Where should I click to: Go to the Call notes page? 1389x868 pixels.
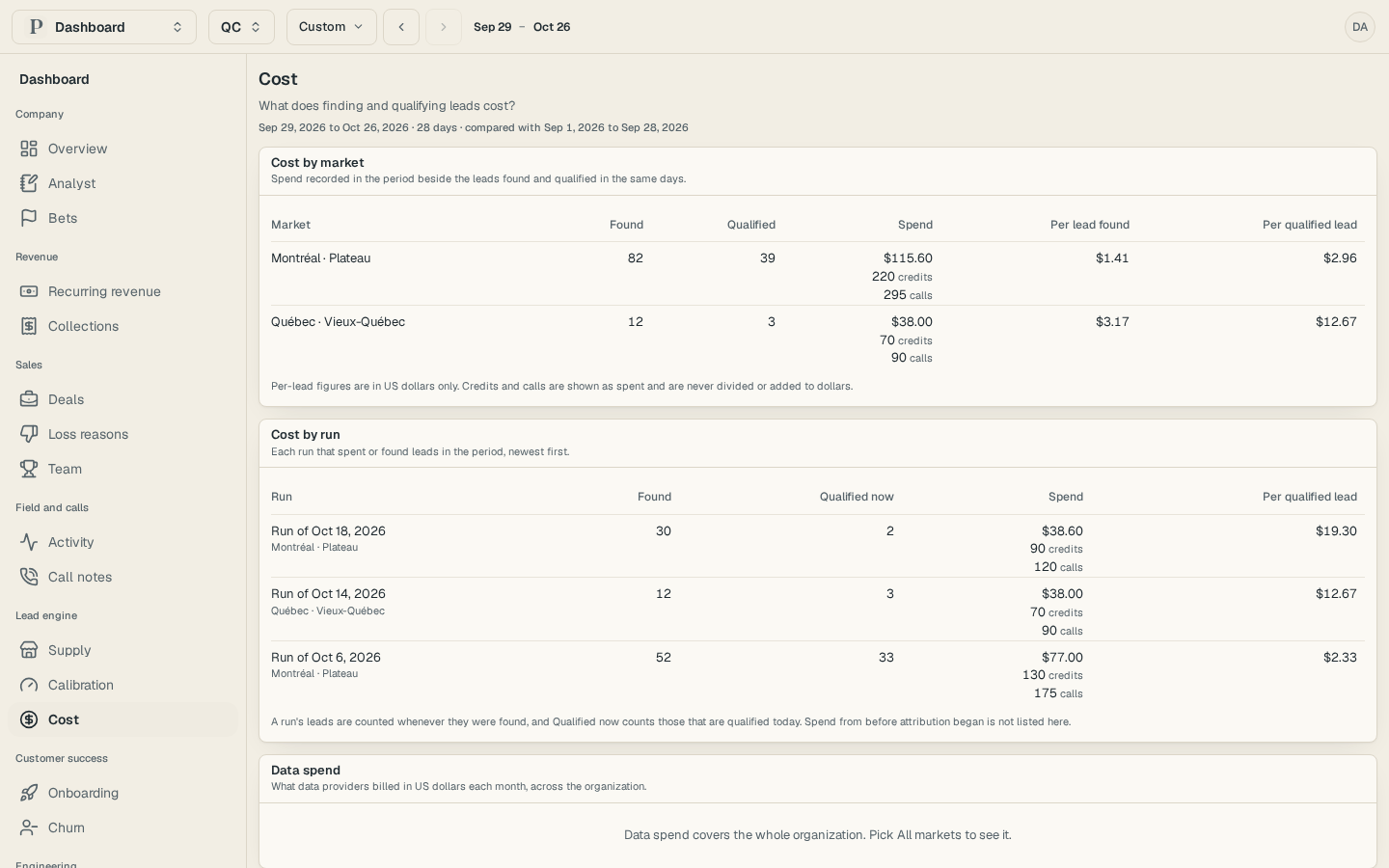[123, 577]
